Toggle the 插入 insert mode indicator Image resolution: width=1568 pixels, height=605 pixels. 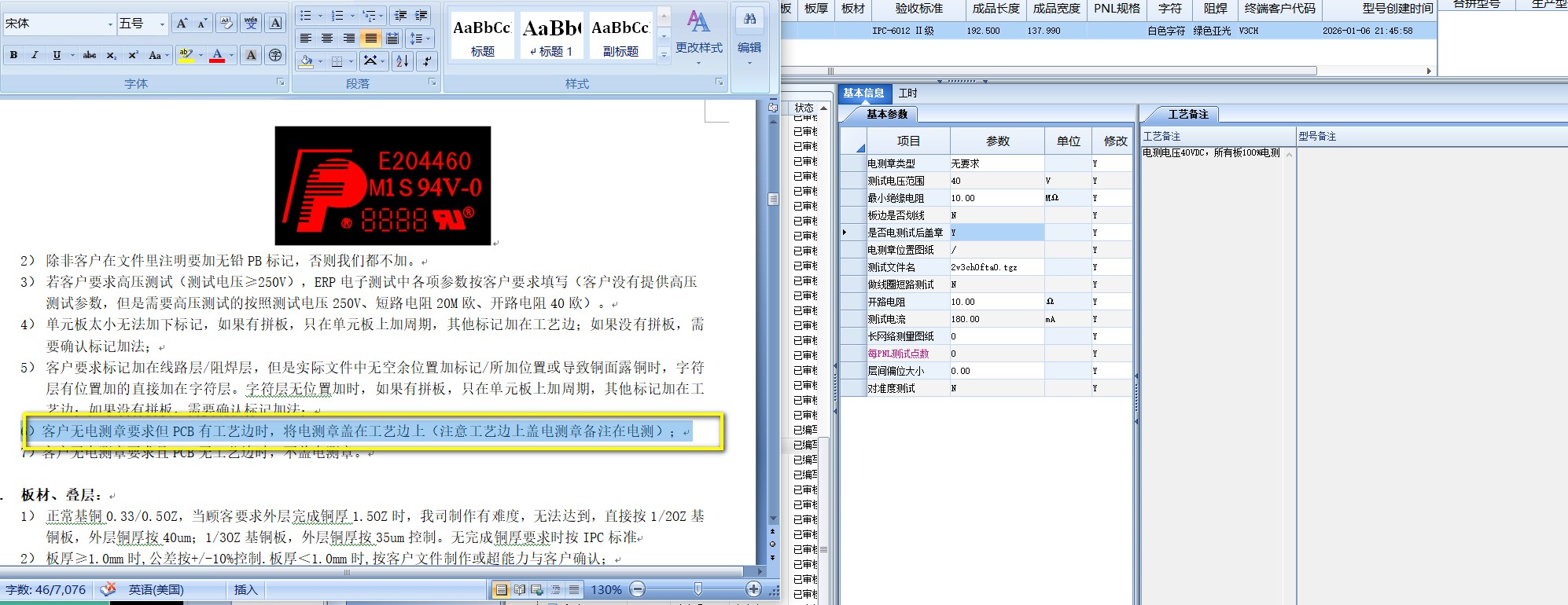click(x=245, y=589)
